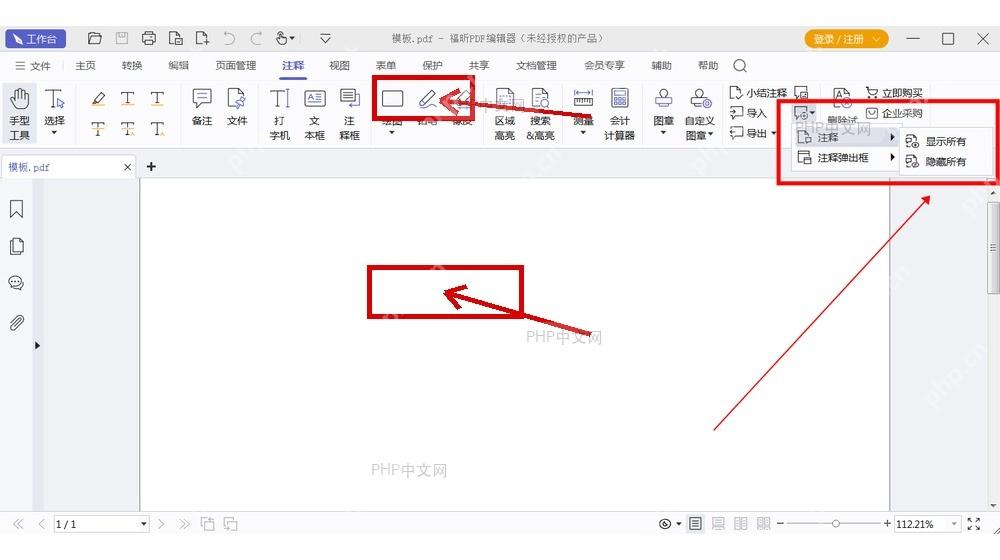Select the highlight marker tool
The height and width of the screenshot is (560, 1000).
tap(98, 98)
